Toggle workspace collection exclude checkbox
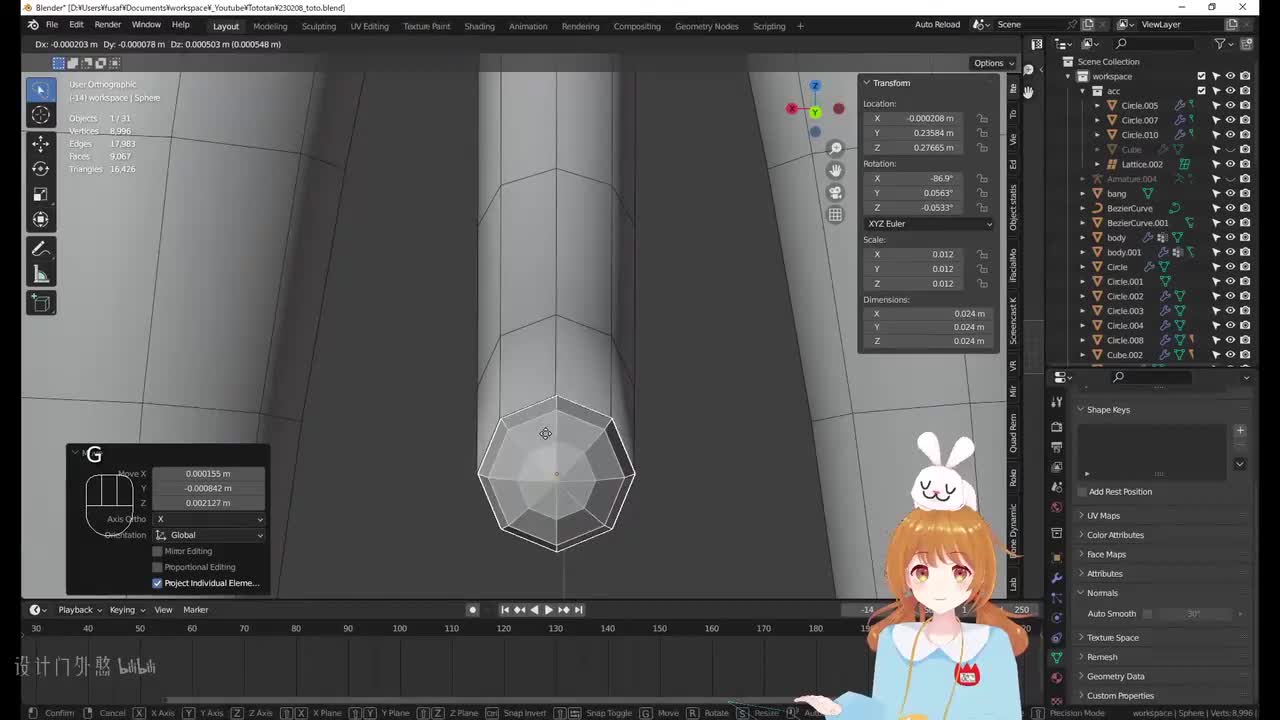This screenshot has height=720, width=1280. 1202,76
